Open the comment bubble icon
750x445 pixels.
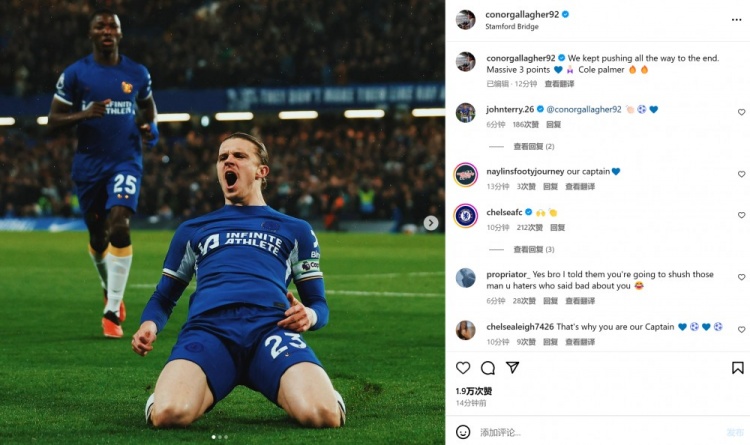coord(488,368)
